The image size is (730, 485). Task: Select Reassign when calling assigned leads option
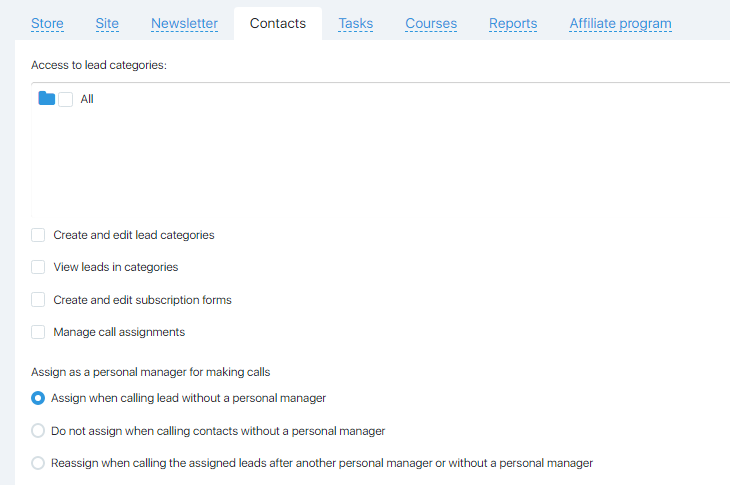38,463
